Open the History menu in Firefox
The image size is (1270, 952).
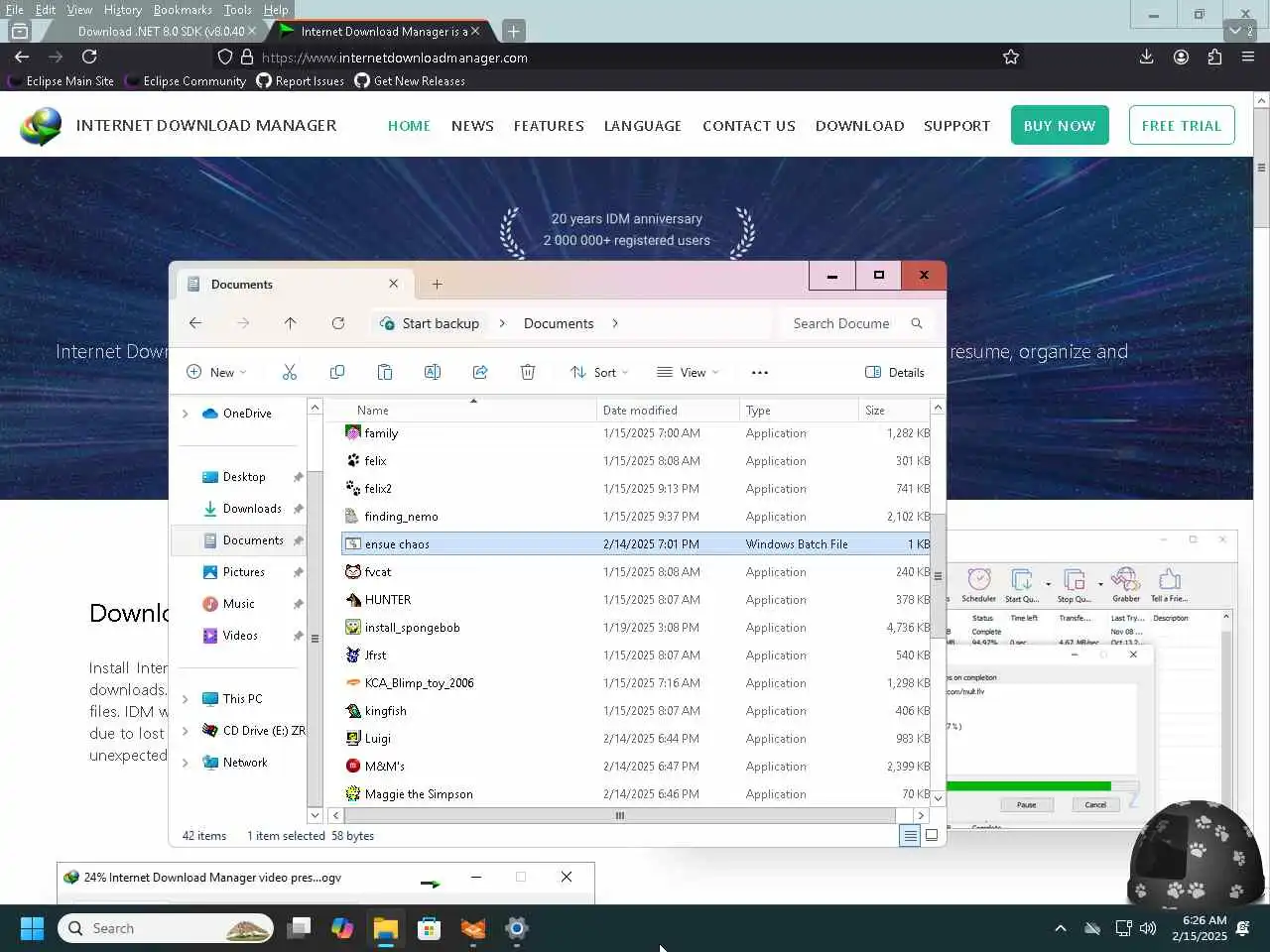pyautogui.click(x=123, y=10)
